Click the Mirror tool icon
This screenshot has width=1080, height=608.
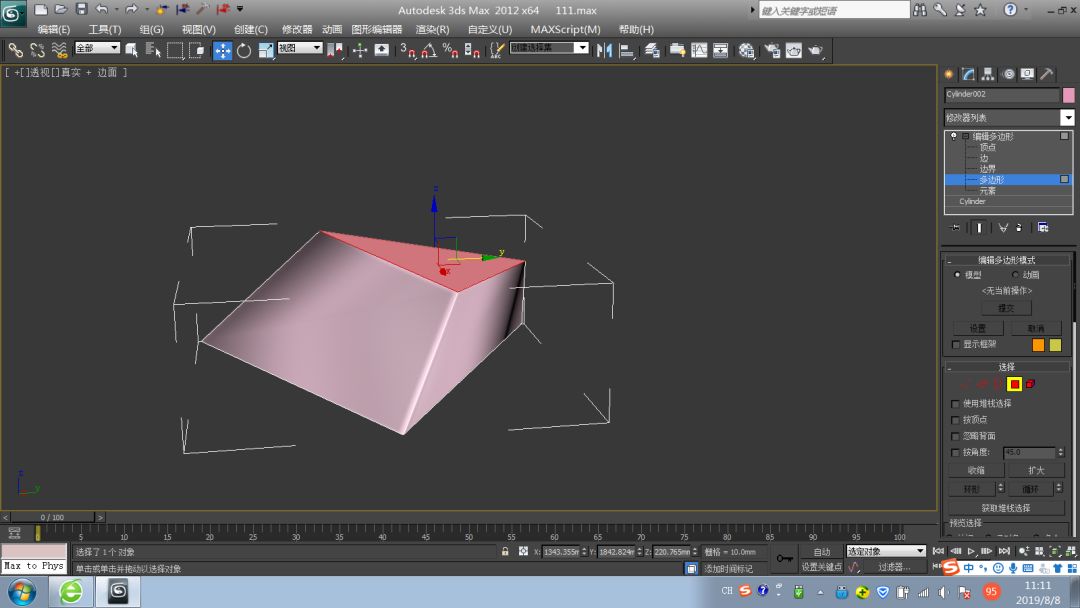[604, 50]
